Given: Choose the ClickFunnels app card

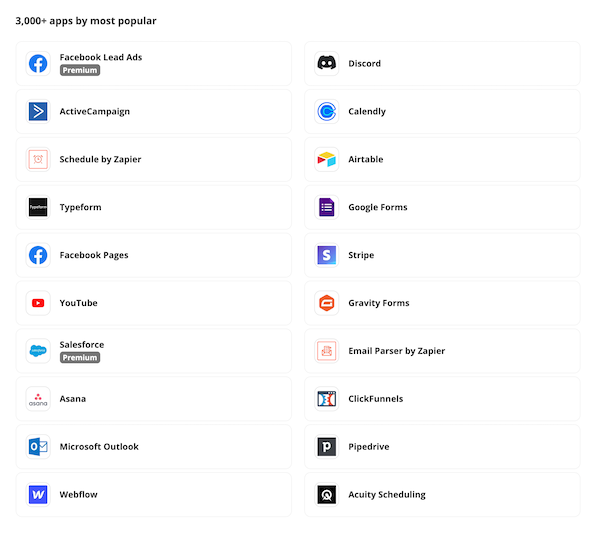Looking at the screenshot, I should pos(441,399).
